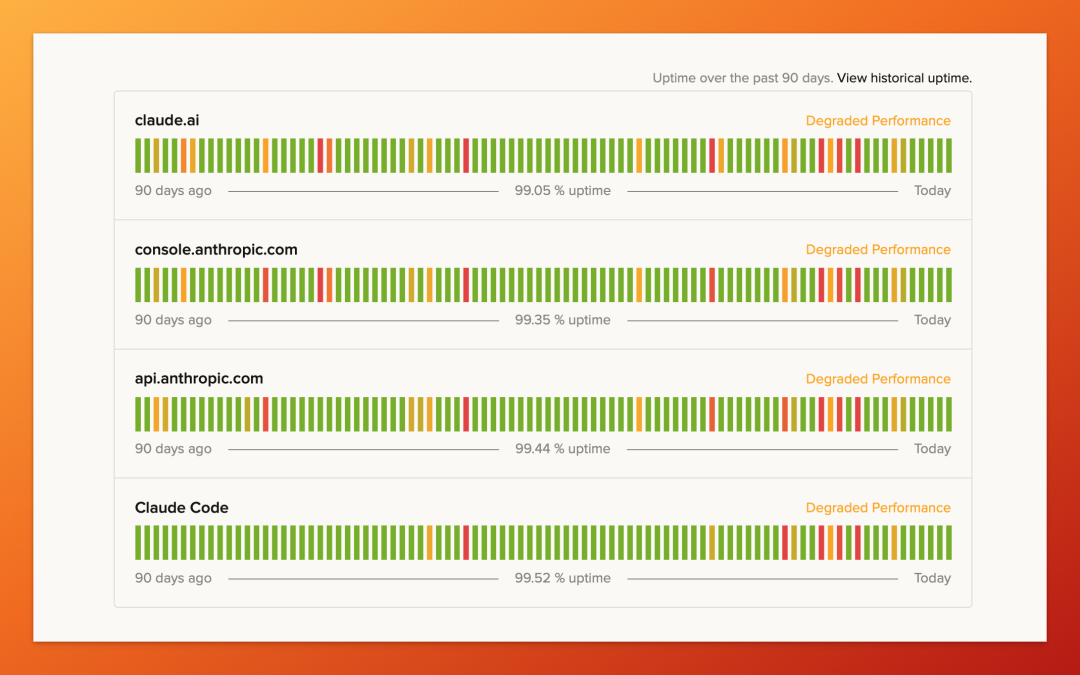Click "90 days ago" label under Claude Code
The width and height of the screenshot is (1080, 675).
pyautogui.click(x=173, y=578)
